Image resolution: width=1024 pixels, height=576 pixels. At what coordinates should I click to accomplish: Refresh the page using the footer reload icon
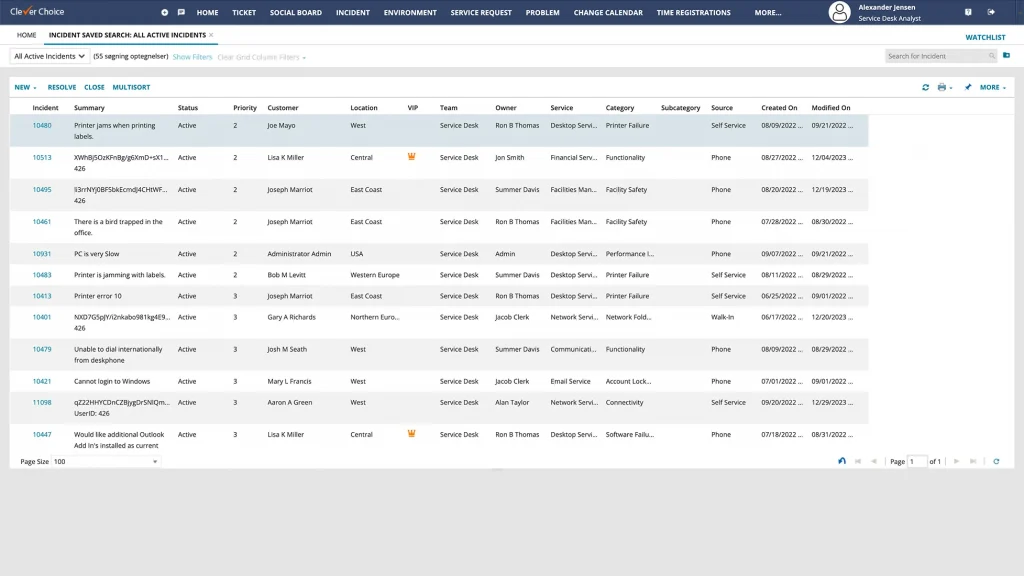(996, 461)
